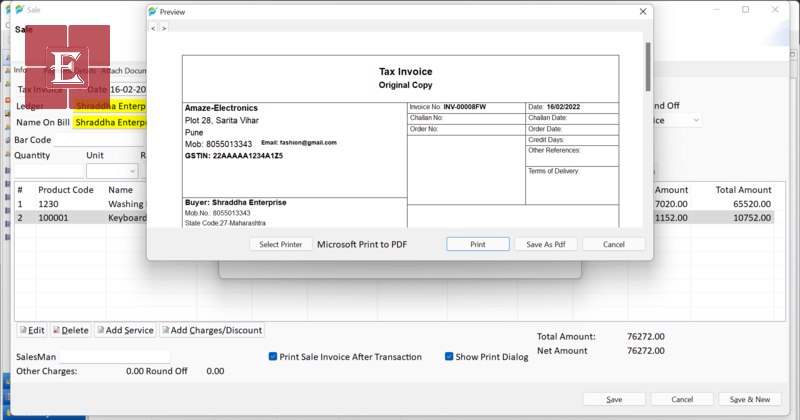The image size is (800, 420).
Task: Click the Delete item button
Action: click(x=70, y=330)
